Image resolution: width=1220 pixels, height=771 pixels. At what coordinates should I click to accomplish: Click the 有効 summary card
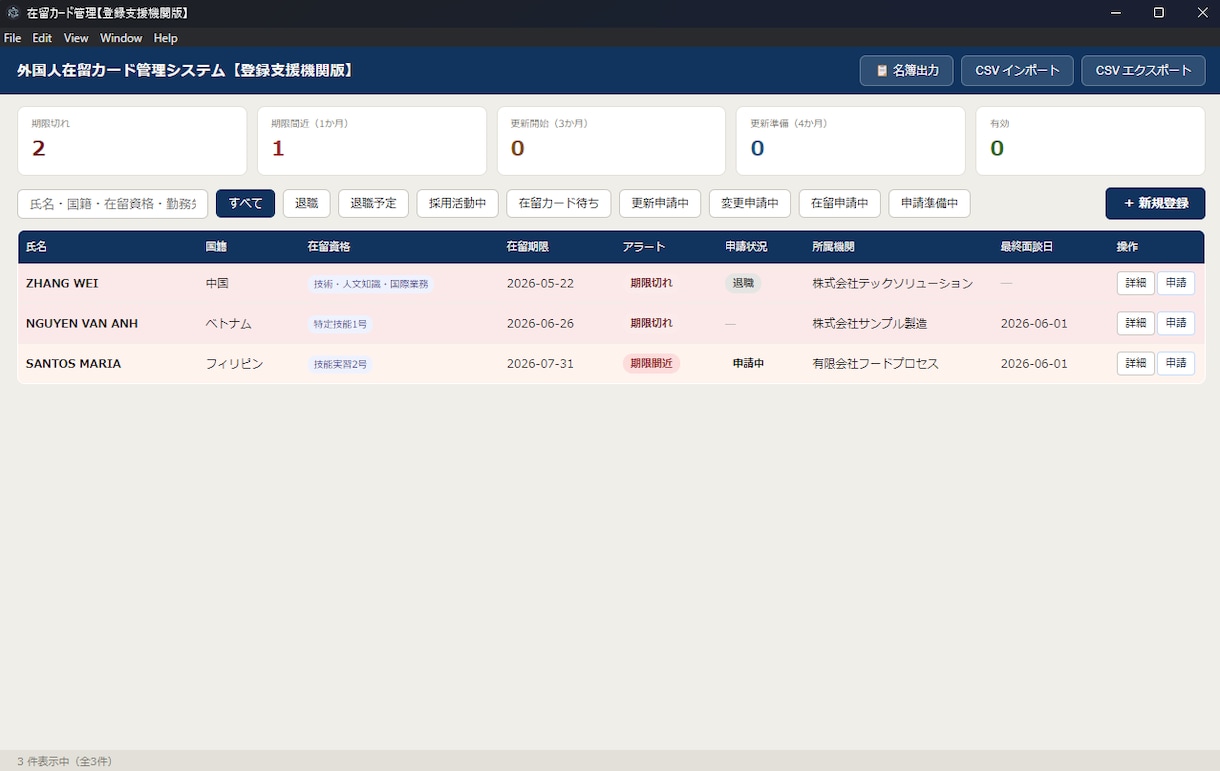click(x=1090, y=141)
